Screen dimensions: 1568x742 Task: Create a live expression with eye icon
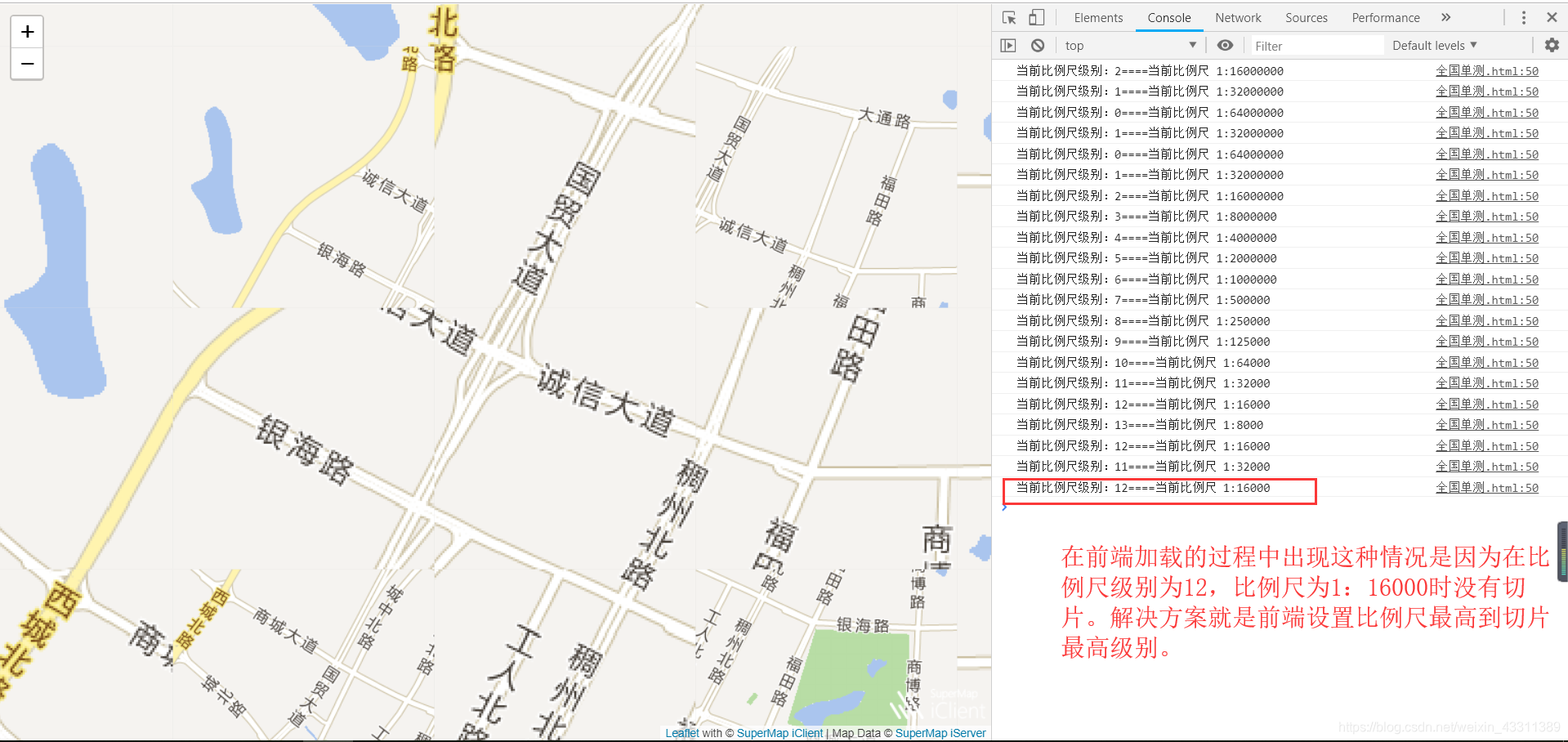coord(1225,45)
